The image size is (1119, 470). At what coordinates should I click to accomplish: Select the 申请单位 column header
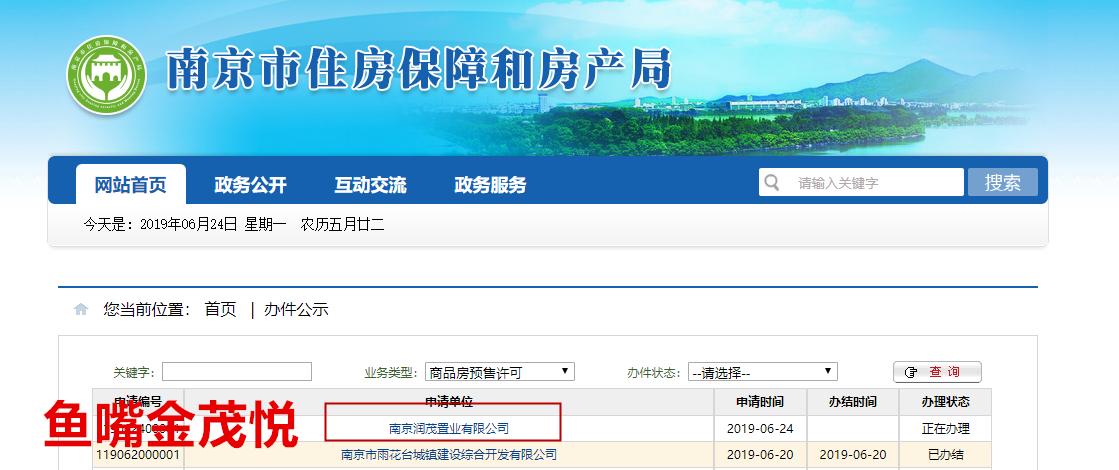tap(449, 402)
